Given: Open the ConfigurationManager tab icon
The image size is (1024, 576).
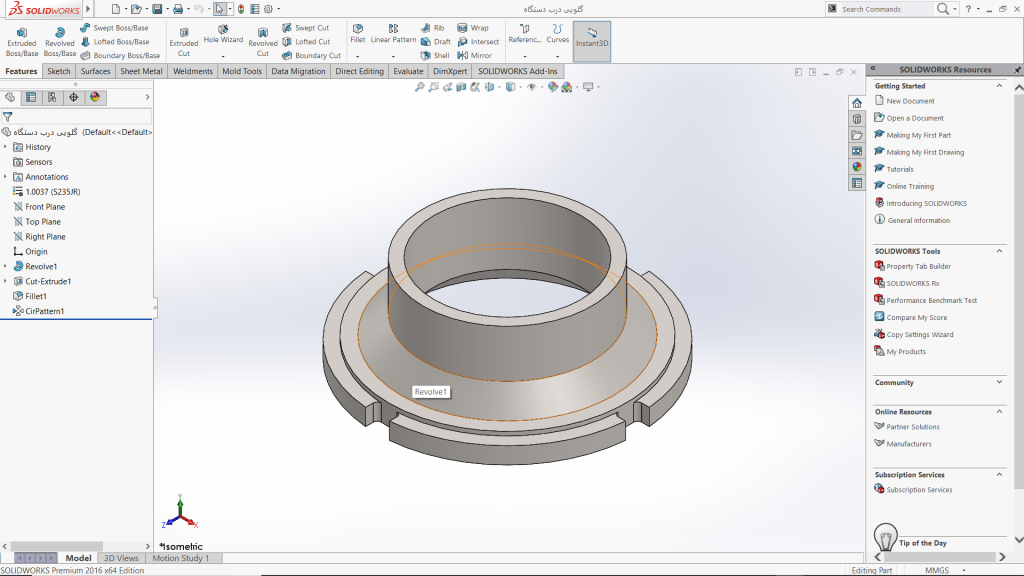Looking at the screenshot, I should tap(52, 97).
